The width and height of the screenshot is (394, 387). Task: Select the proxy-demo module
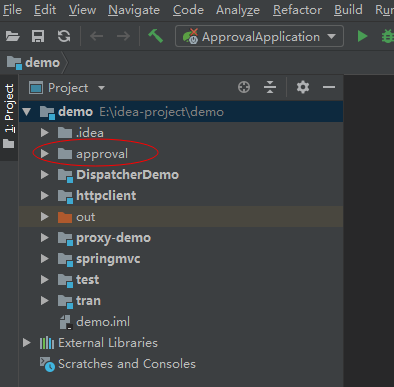tap(181, 238)
